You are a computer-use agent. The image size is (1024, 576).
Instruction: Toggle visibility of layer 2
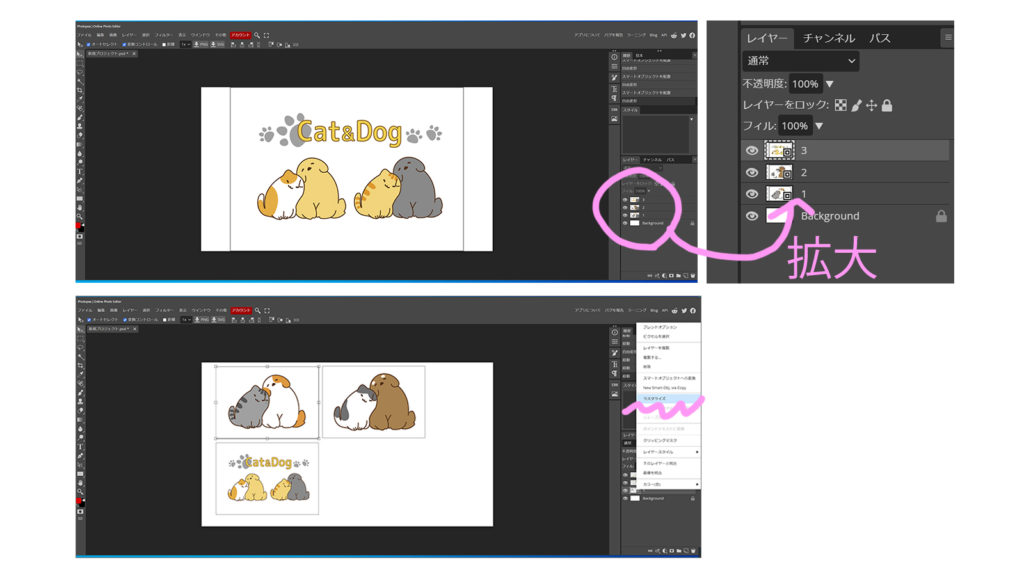click(x=752, y=172)
